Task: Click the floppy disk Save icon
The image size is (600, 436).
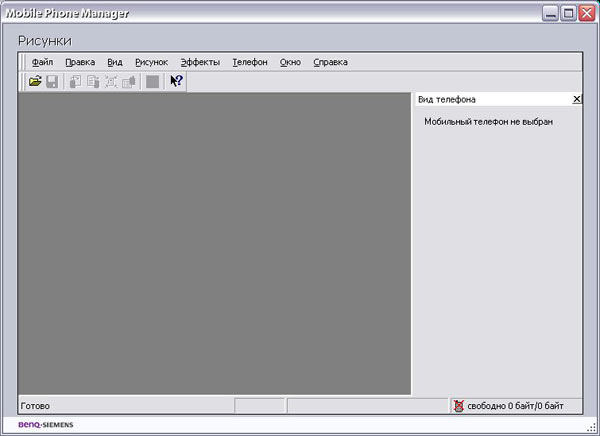Action: pyautogui.click(x=52, y=81)
